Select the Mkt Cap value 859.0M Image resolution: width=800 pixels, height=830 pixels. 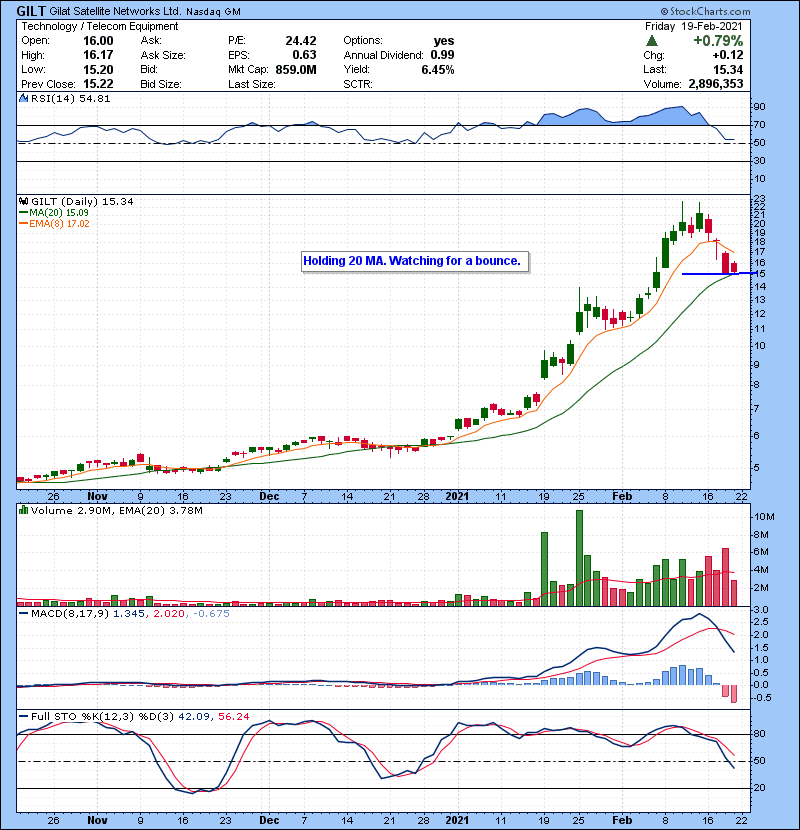296,69
